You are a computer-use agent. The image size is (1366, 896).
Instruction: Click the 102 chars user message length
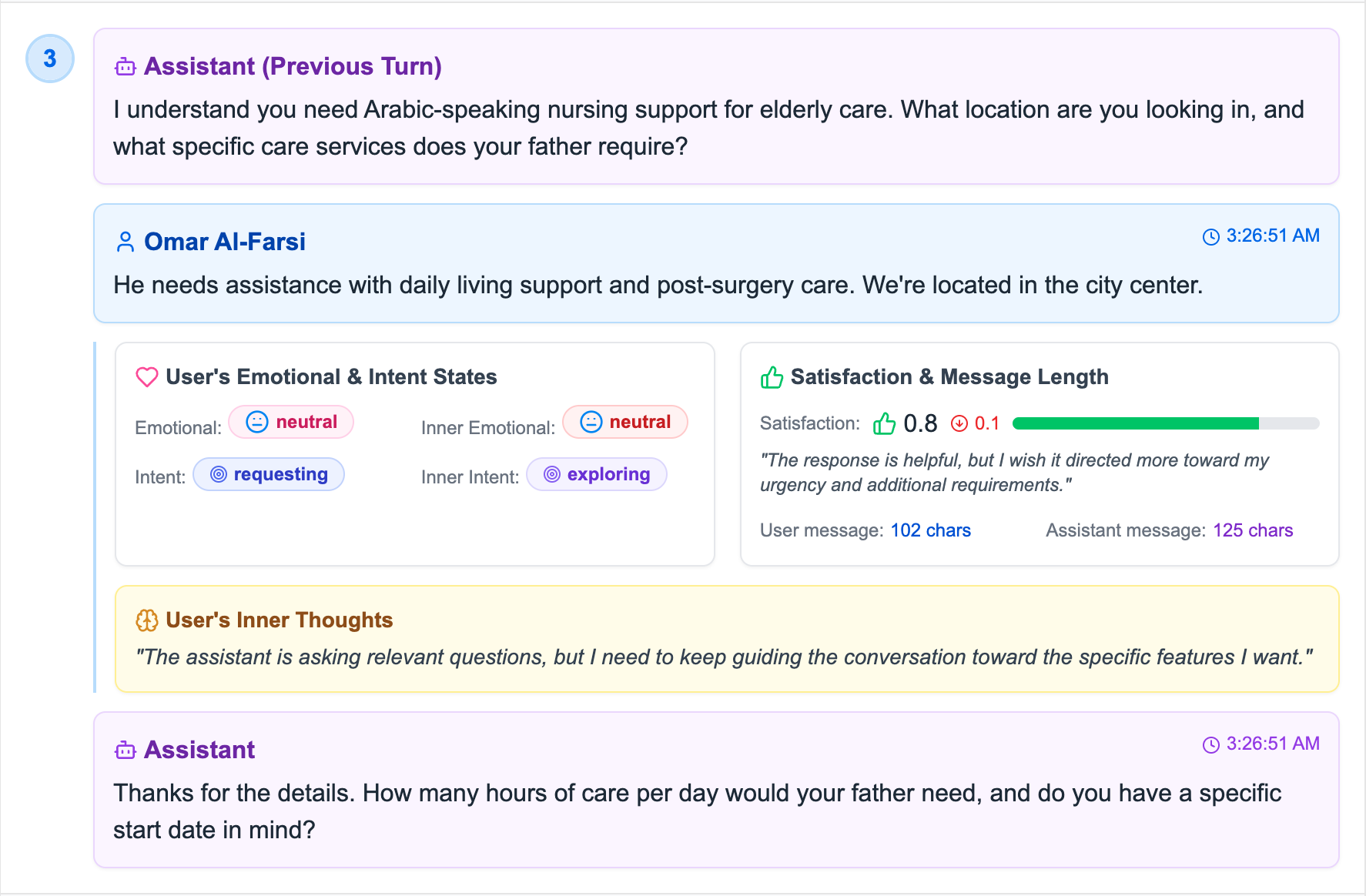[930, 530]
